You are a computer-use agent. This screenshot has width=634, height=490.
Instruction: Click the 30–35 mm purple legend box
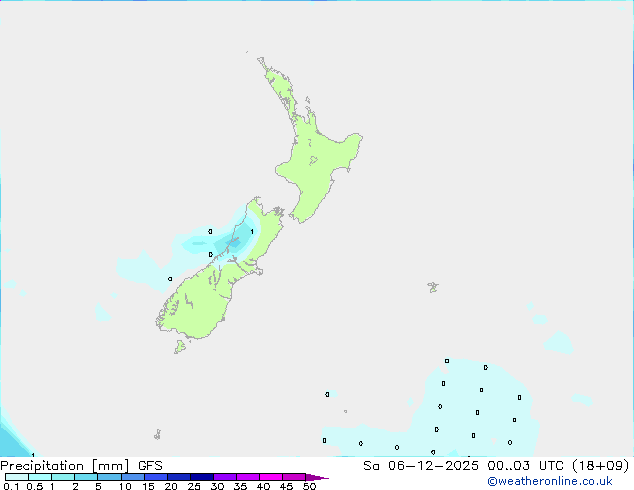pos(225,477)
